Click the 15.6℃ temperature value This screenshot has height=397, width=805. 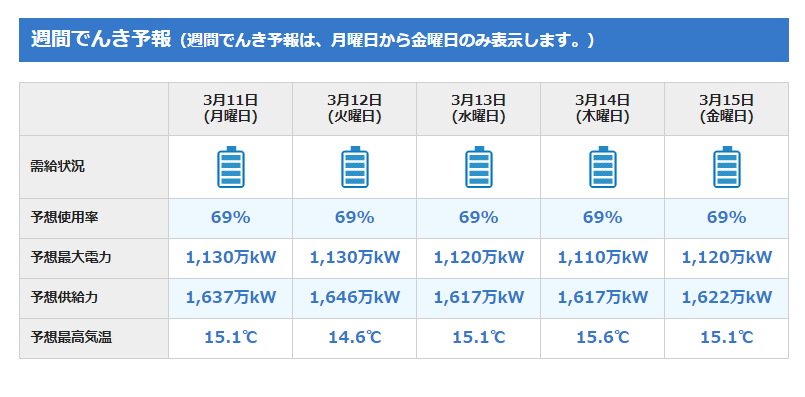pyautogui.click(x=603, y=337)
